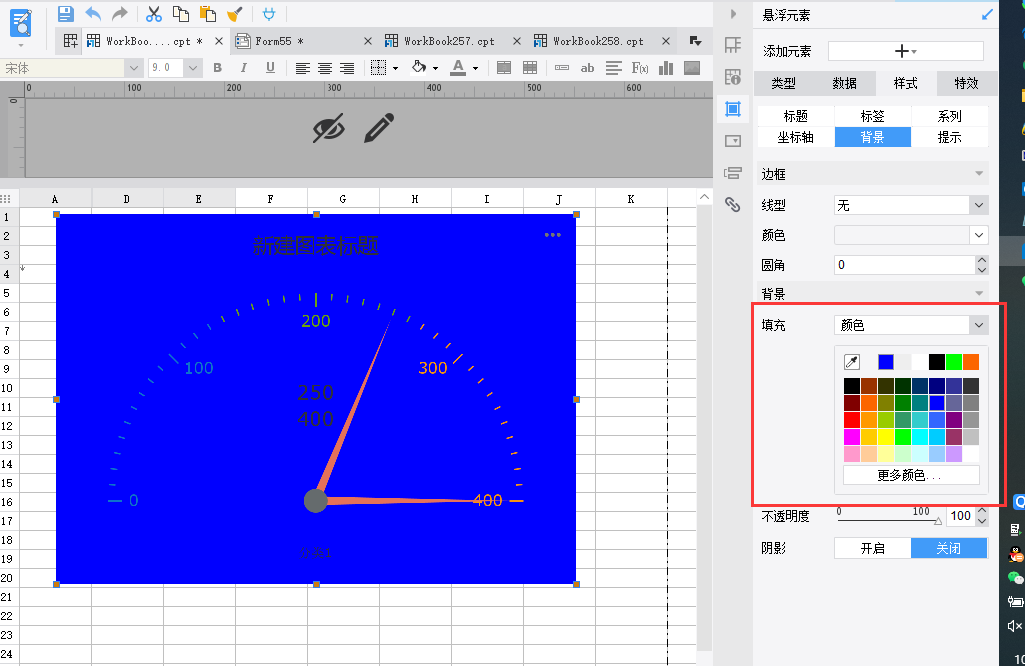
Task: Click the Undo arrow icon
Action: coord(93,14)
